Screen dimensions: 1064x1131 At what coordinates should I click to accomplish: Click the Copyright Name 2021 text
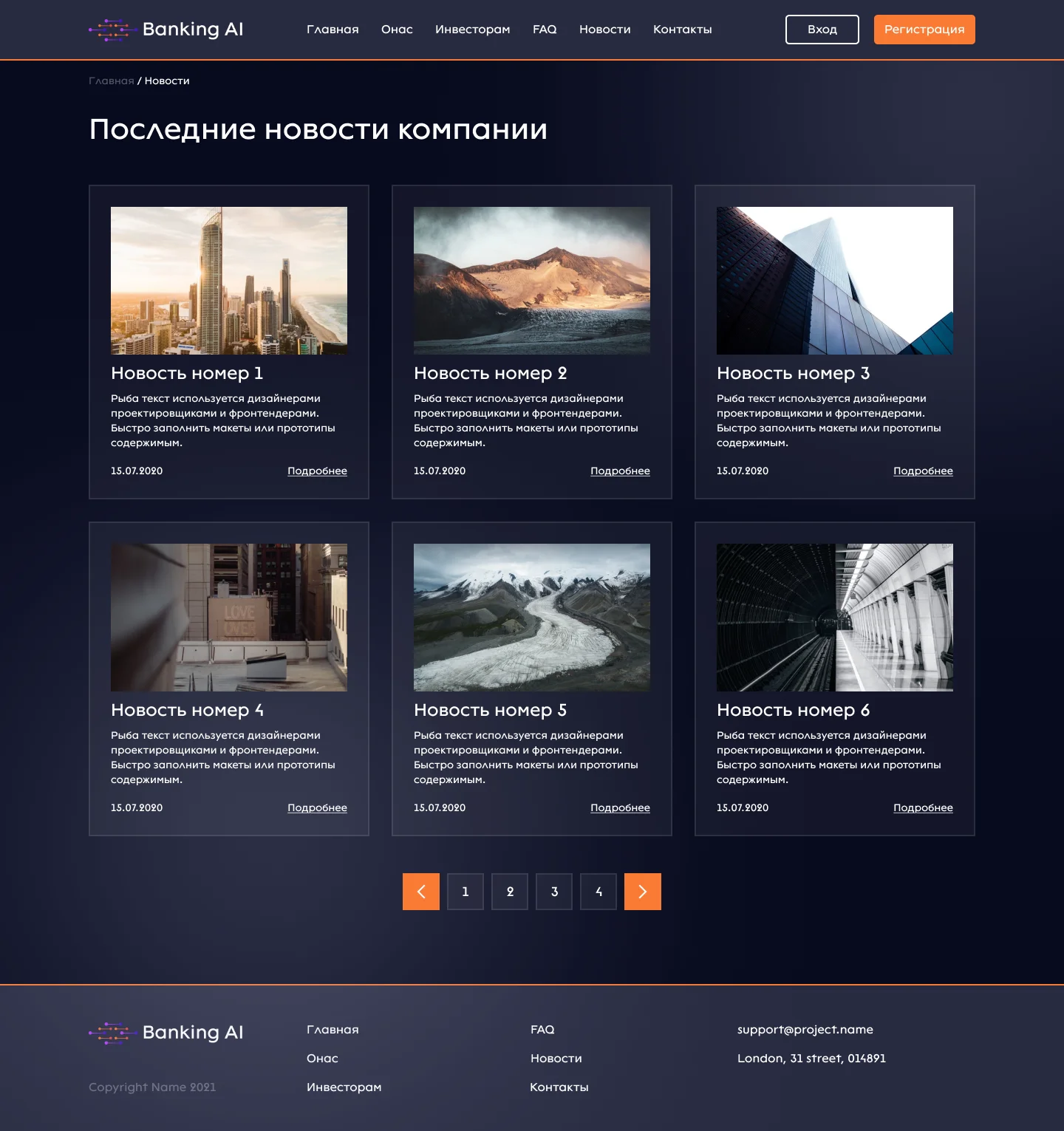click(x=152, y=1087)
